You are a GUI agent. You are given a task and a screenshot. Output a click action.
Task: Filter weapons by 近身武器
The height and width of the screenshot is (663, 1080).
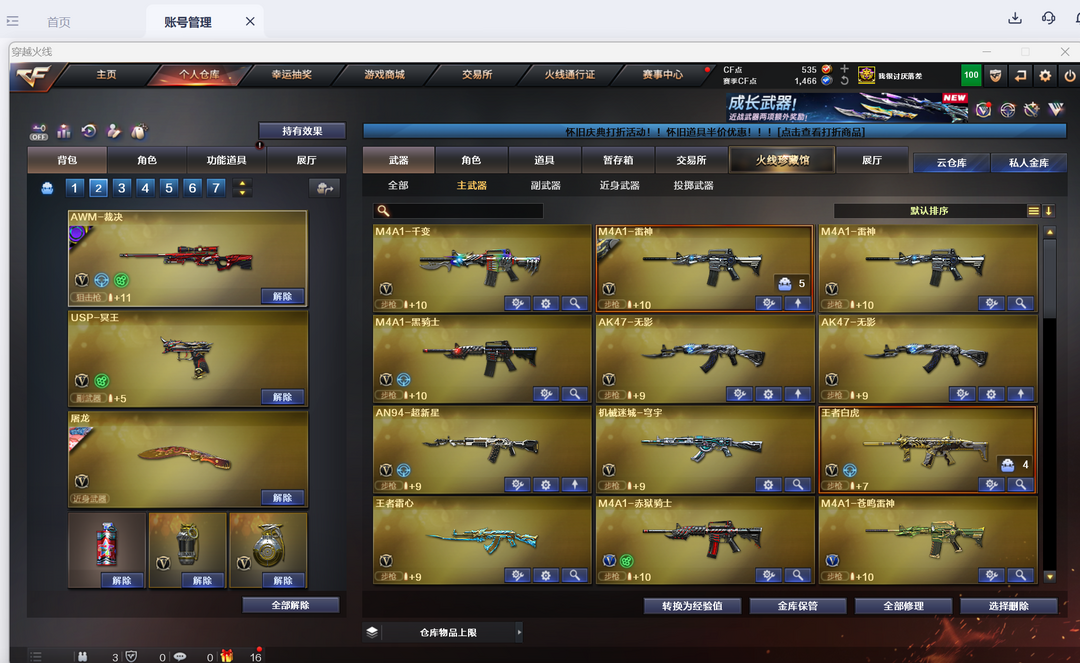(619, 185)
